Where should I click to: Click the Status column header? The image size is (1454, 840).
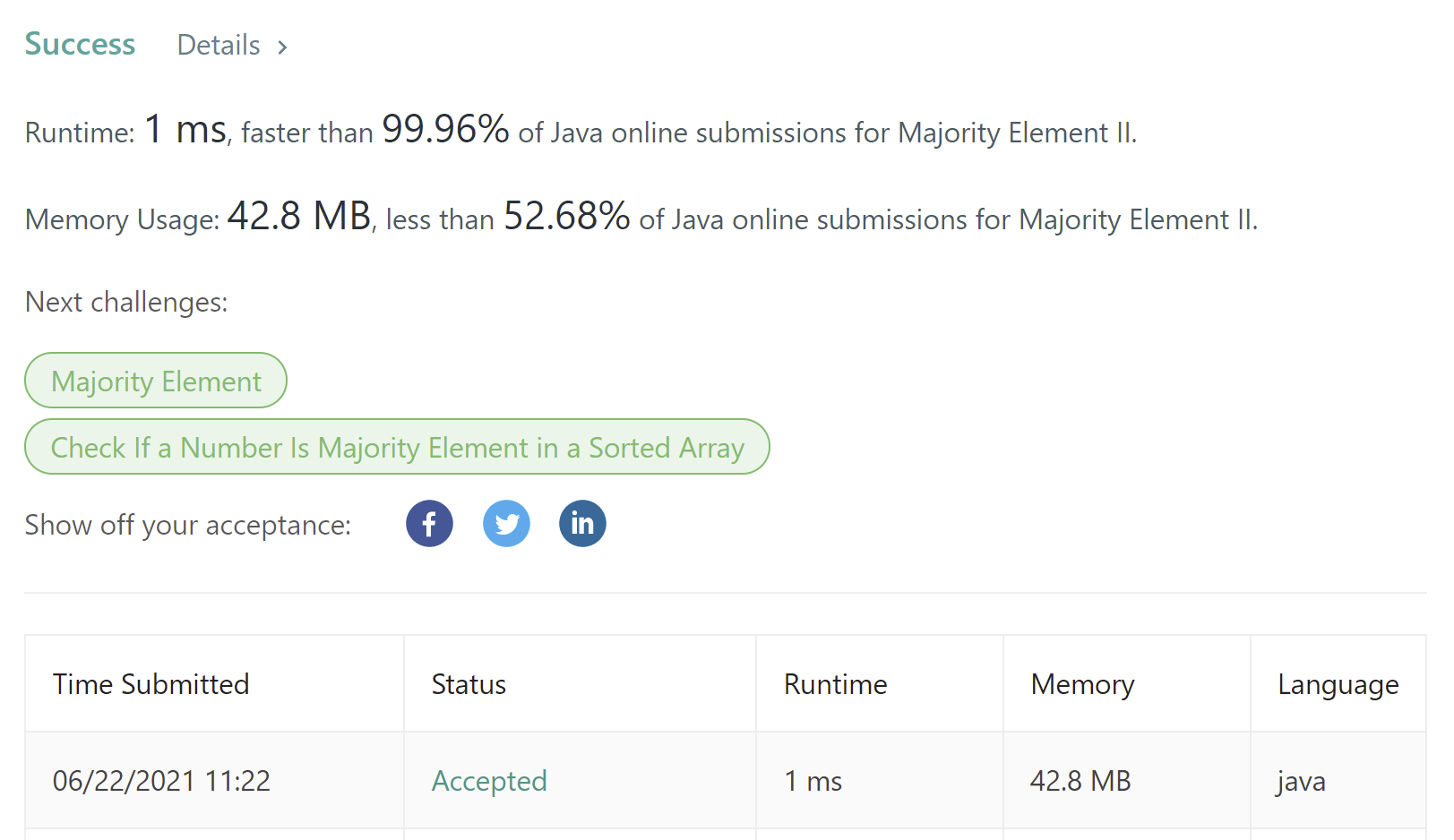[x=469, y=684]
